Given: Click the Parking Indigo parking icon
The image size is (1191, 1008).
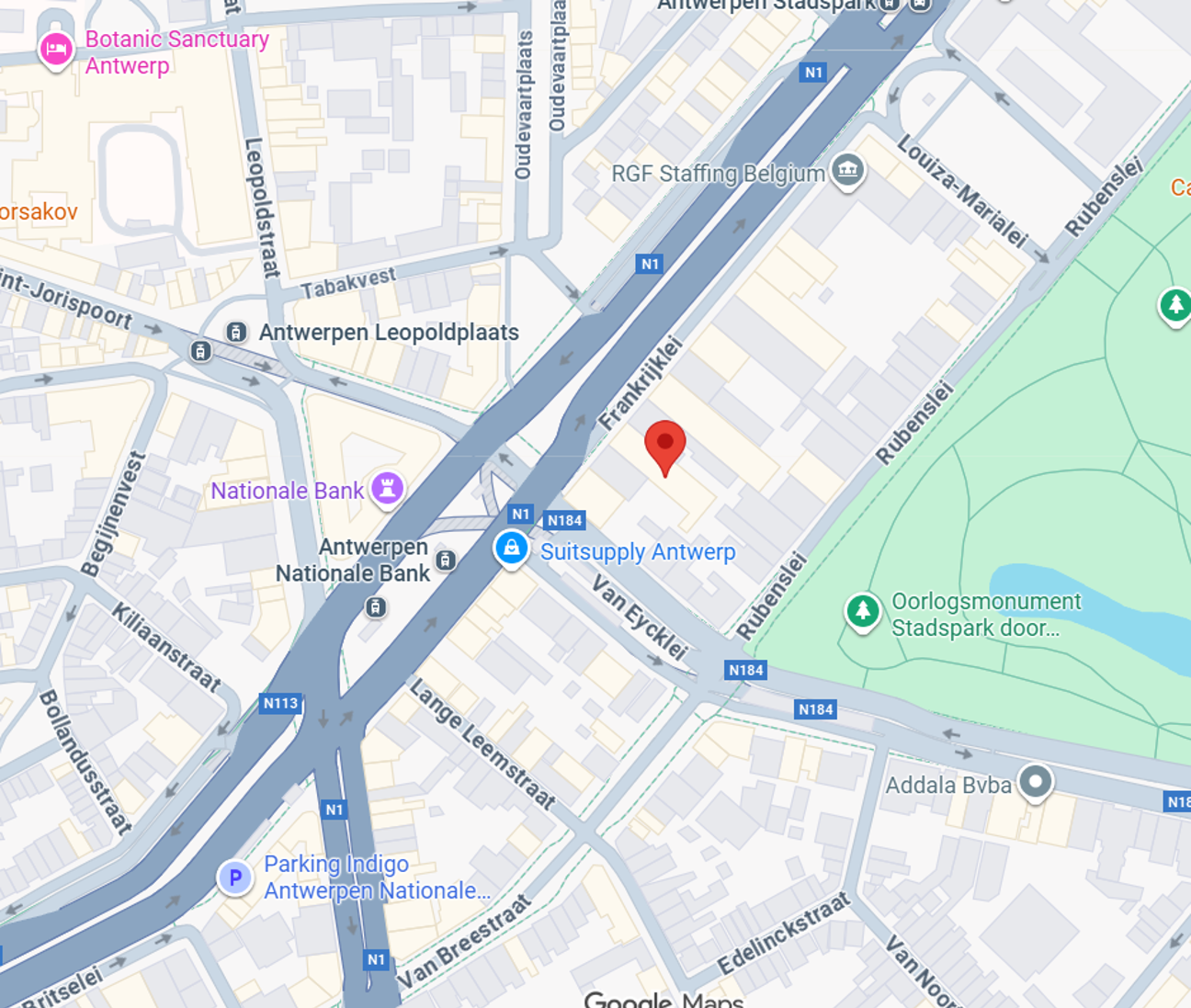Looking at the screenshot, I should point(235,878).
